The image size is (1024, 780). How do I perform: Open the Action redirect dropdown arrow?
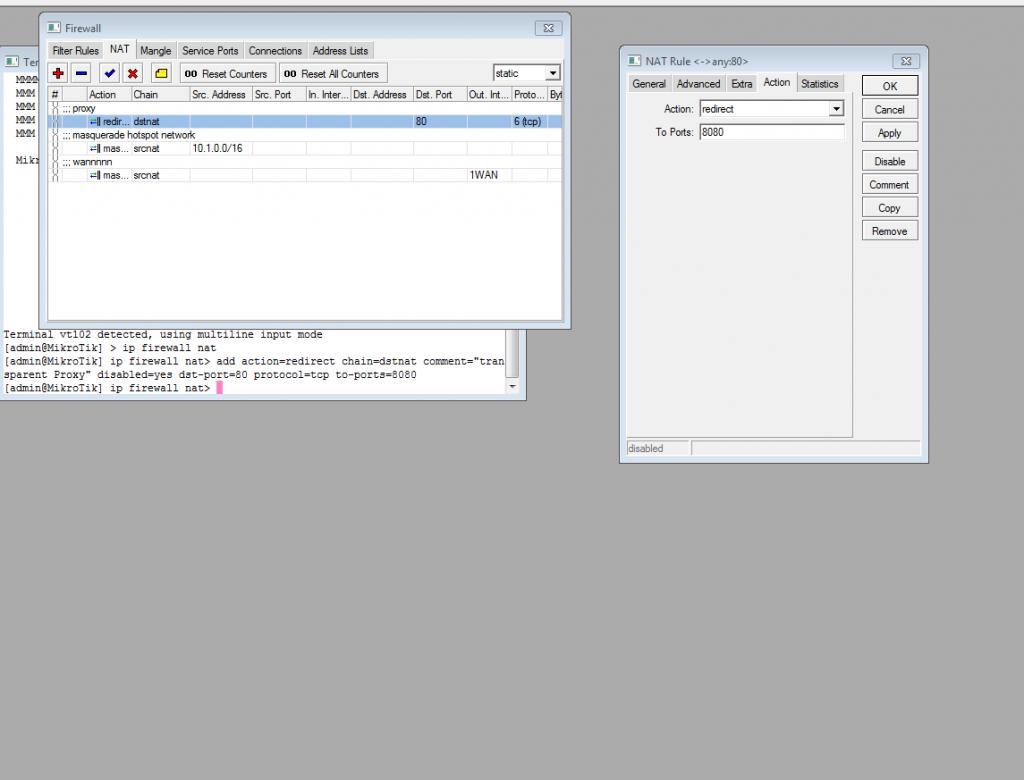click(836, 109)
